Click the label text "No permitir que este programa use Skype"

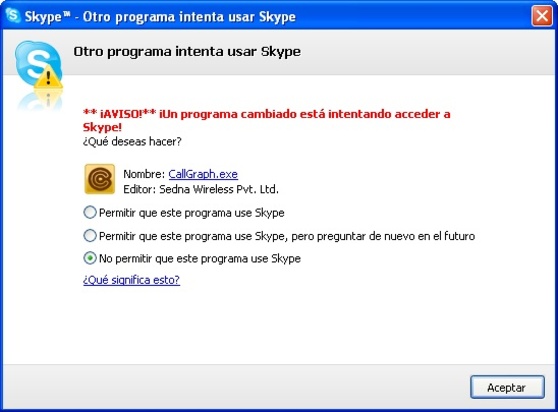tap(200, 258)
